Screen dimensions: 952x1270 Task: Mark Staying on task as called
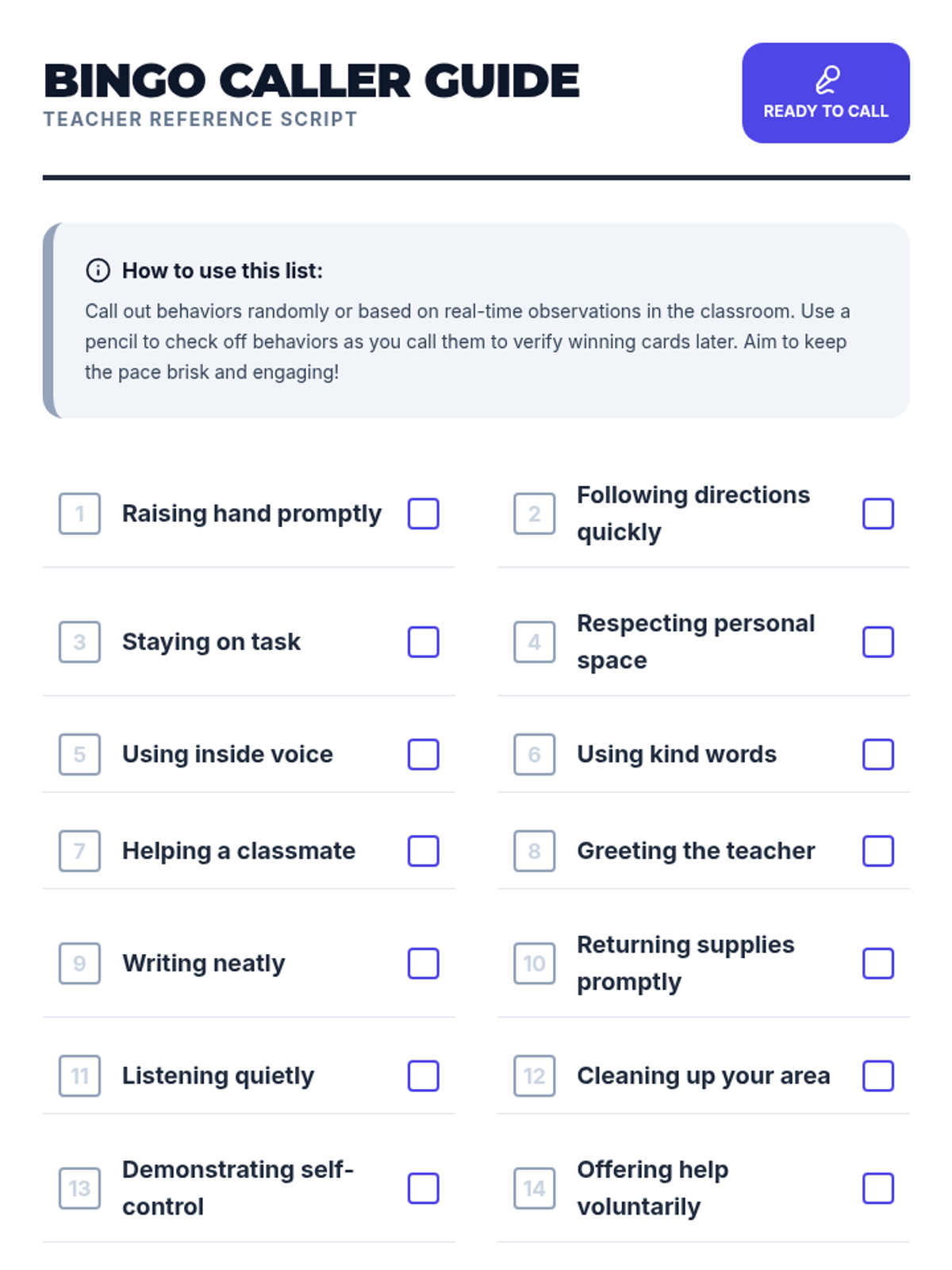(x=424, y=642)
